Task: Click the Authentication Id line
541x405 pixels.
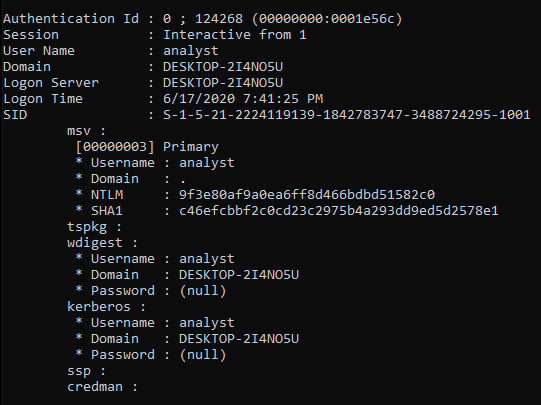Action: [x=203, y=19]
